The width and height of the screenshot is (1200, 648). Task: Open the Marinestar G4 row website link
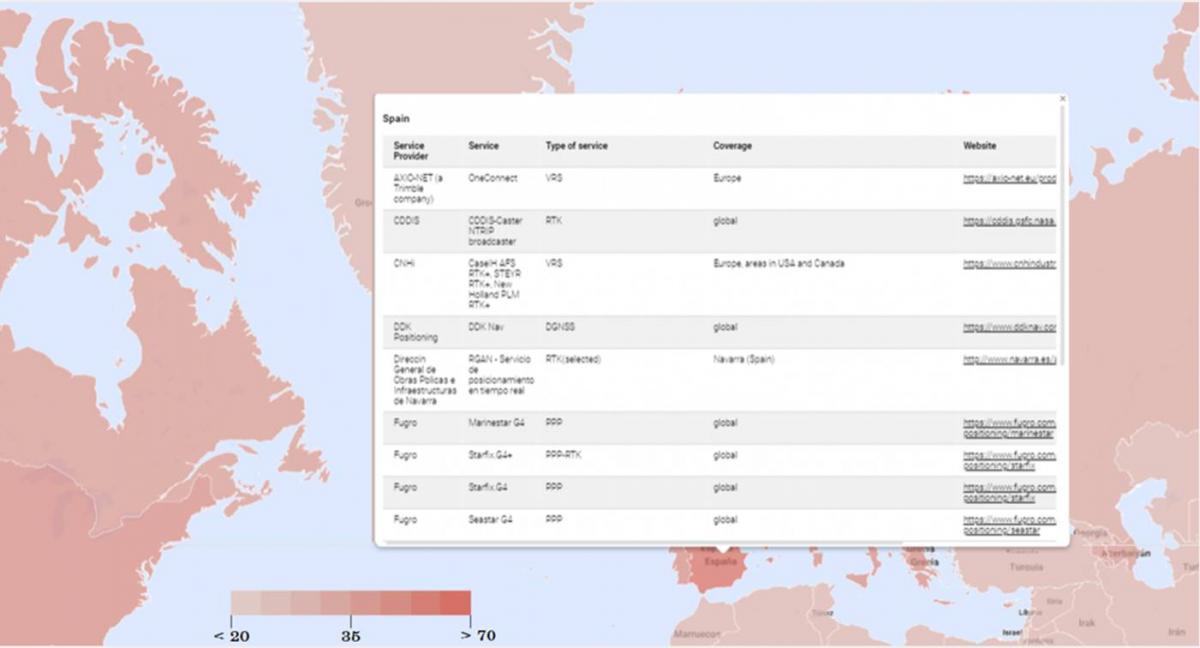[1009, 428]
